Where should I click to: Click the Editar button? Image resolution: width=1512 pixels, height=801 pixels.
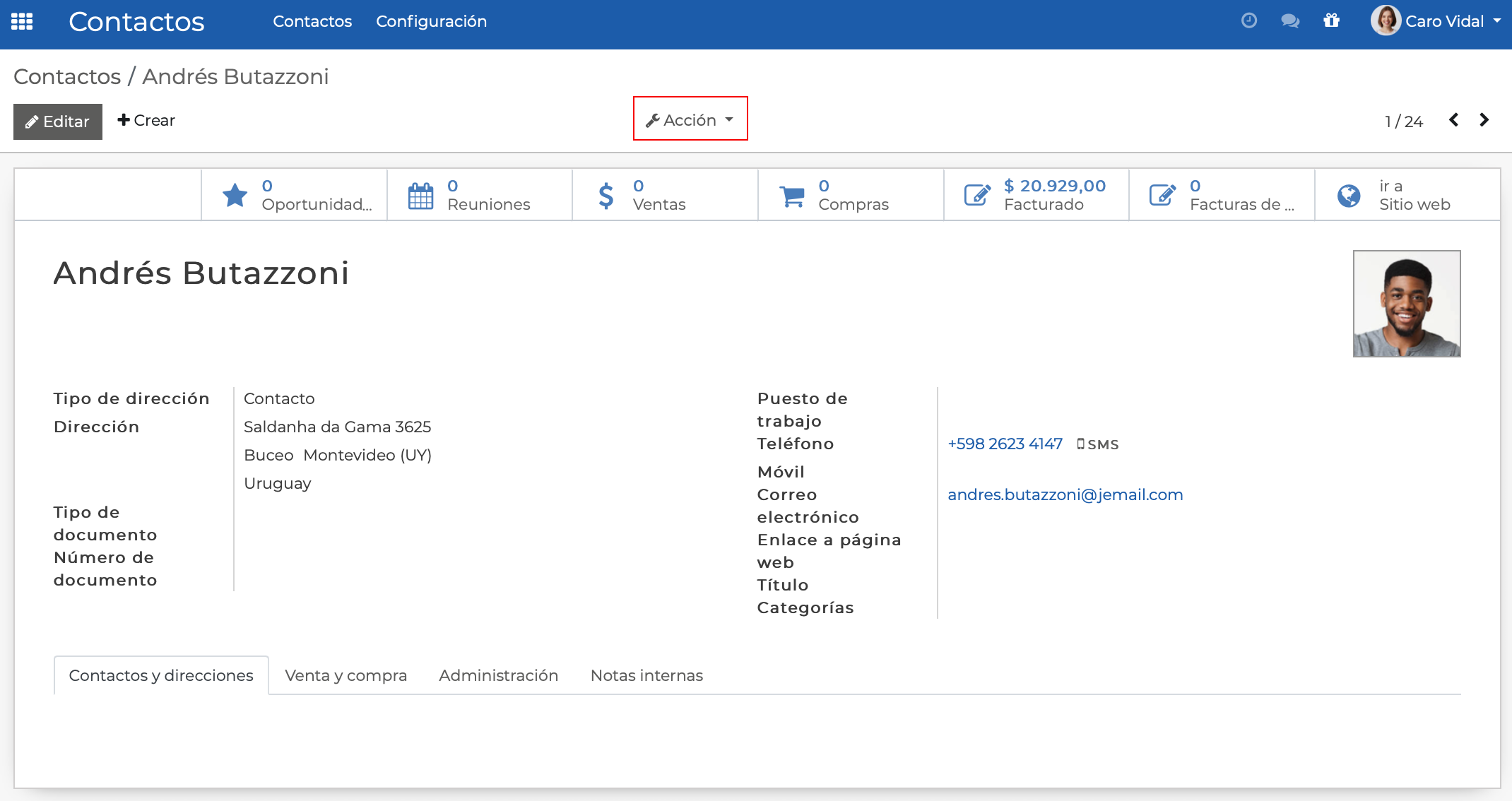(57, 121)
